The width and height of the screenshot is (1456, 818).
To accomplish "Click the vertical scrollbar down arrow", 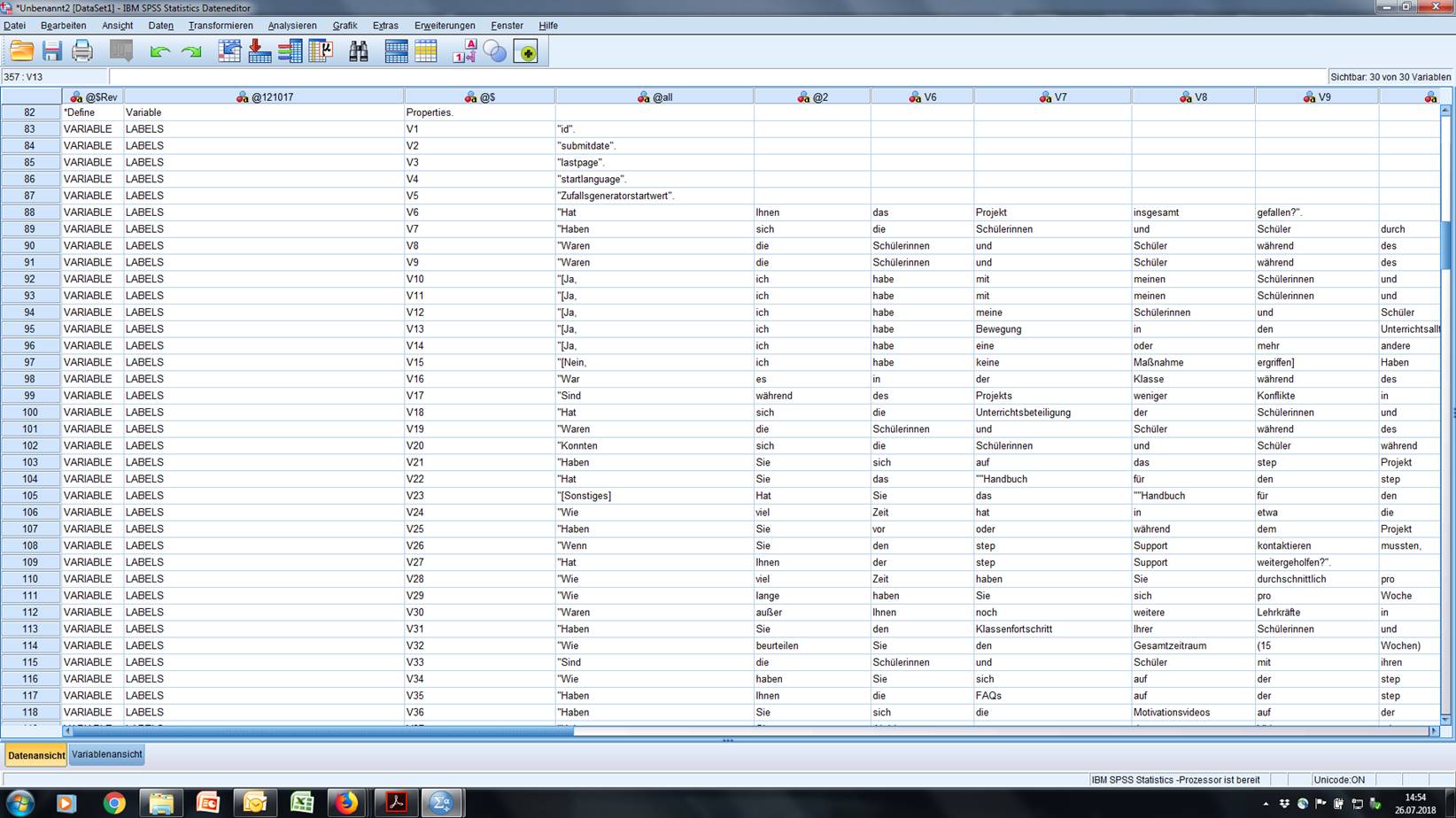I will (1445, 719).
